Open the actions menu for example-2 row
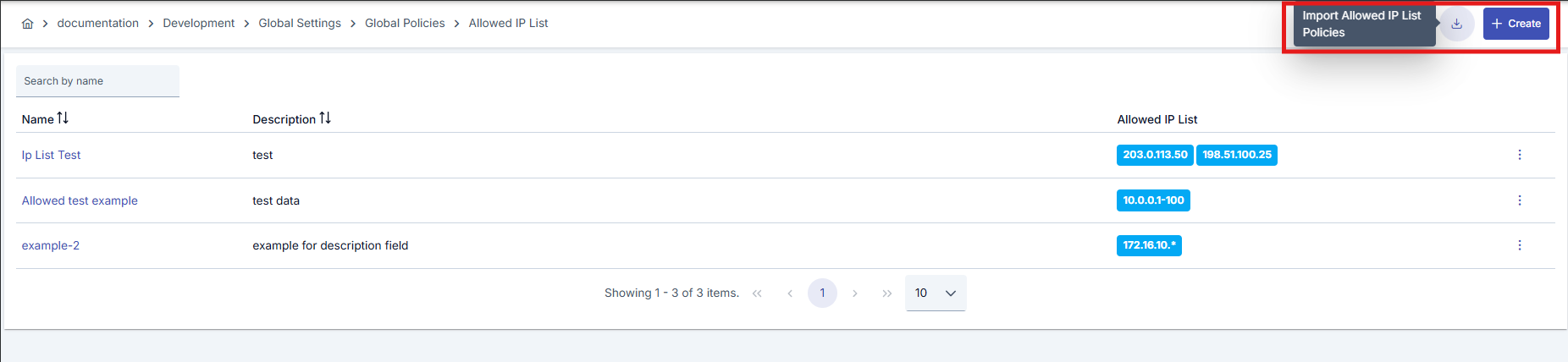The image size is (1568, 362). 1519,245
